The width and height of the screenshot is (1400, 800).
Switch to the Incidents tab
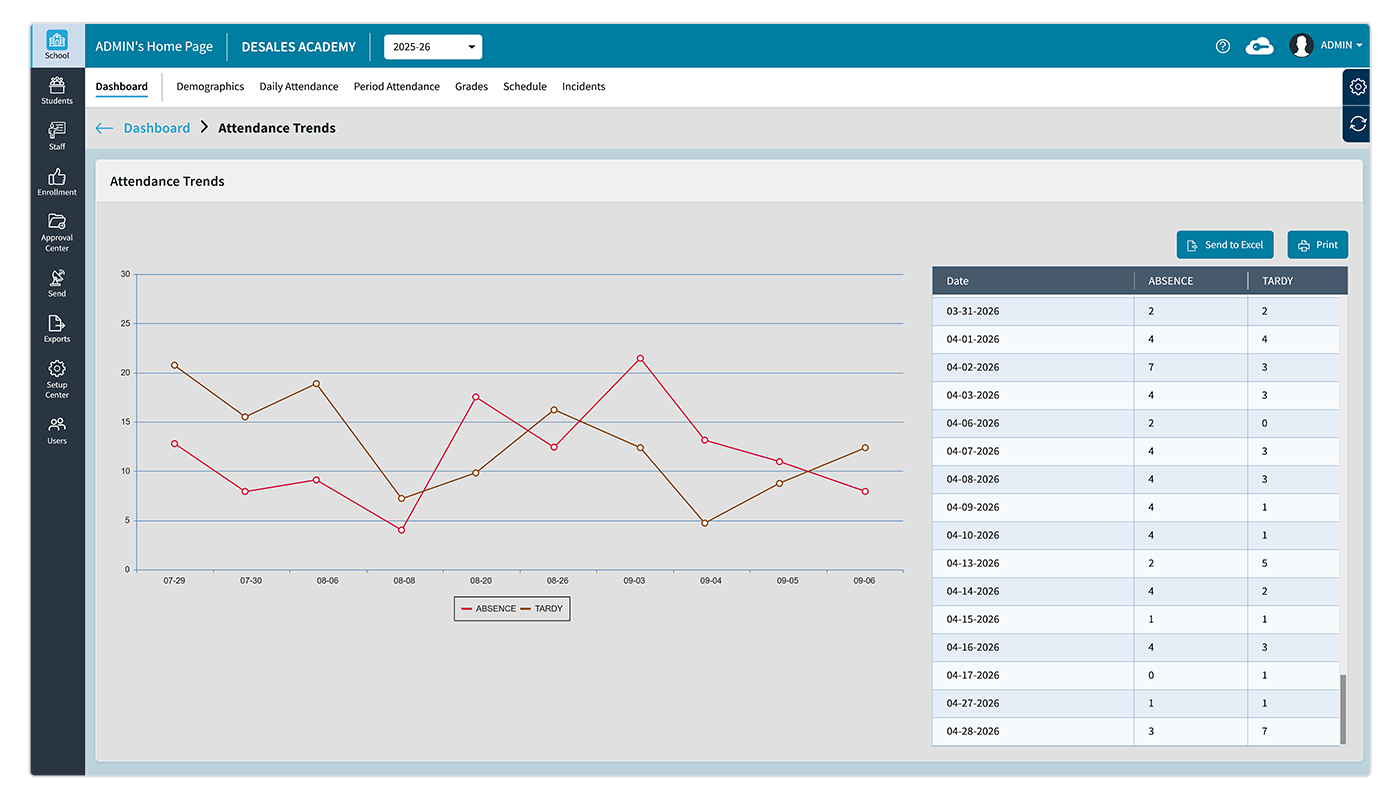point(584,87)
